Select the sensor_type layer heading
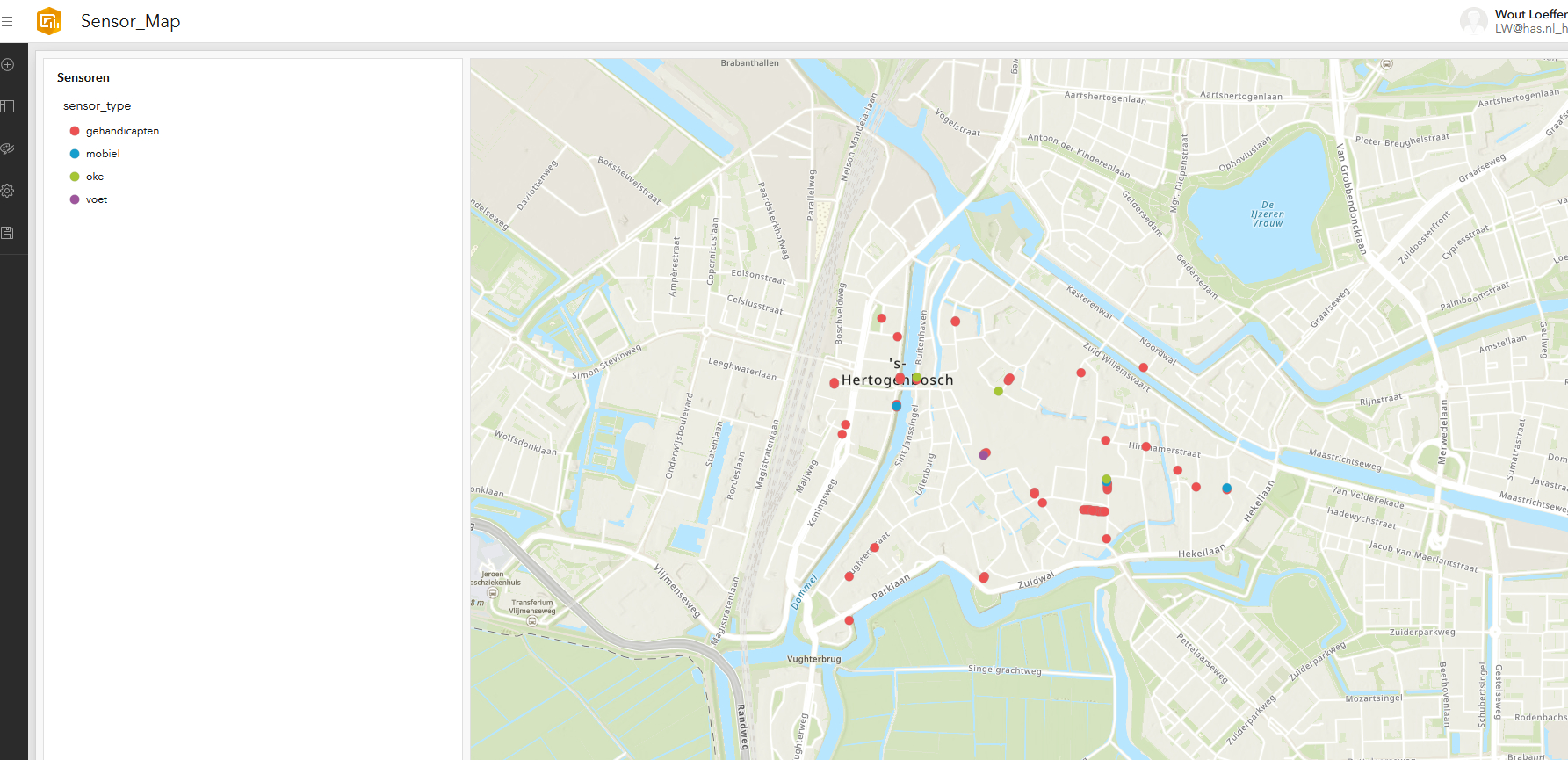The height and width of the screenshot is (760, 1568). (97, 105)
